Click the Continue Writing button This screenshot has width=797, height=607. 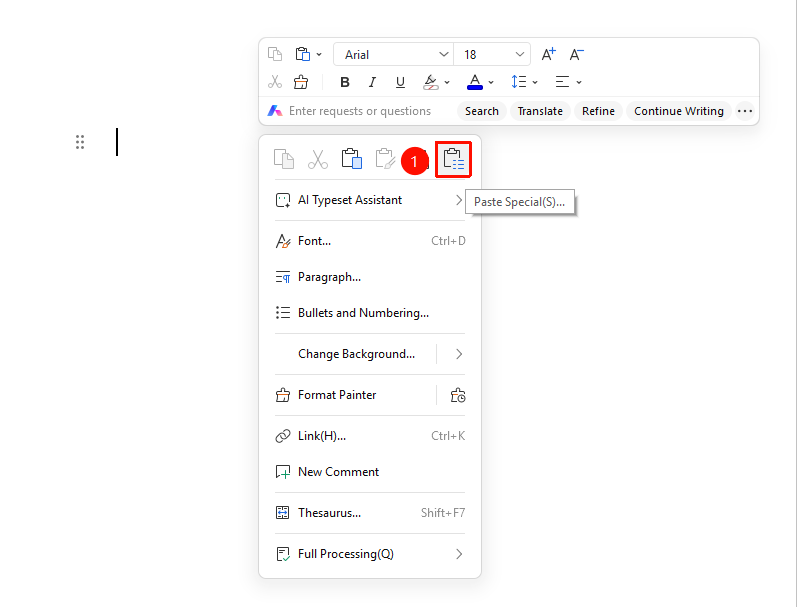coord(679,111)
